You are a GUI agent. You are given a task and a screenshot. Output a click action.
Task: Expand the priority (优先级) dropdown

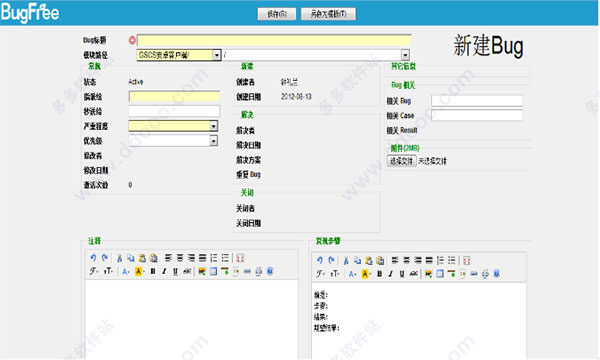click(x=173, y=141)
